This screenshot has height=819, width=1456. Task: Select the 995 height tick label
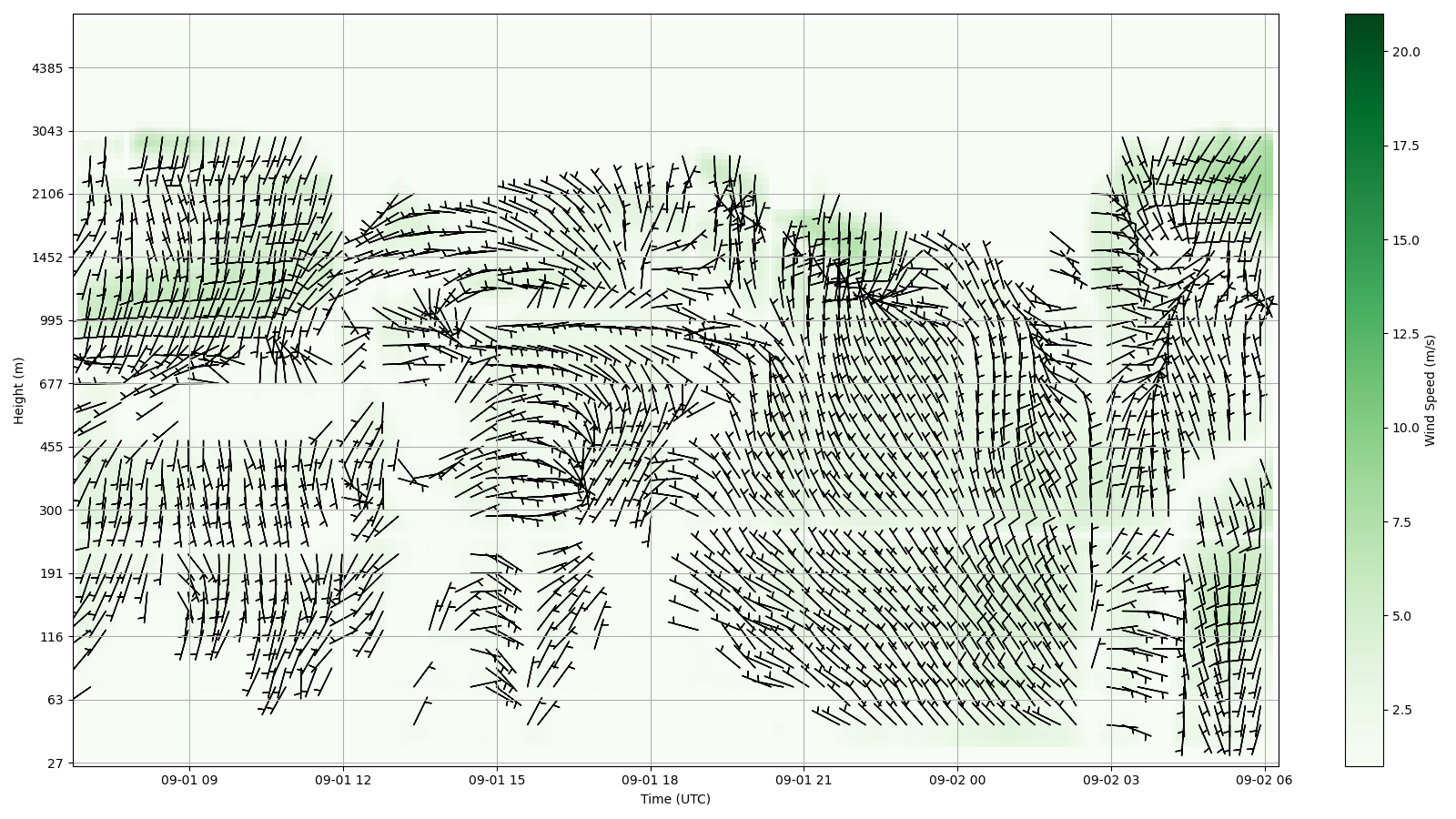pos(51,320)
